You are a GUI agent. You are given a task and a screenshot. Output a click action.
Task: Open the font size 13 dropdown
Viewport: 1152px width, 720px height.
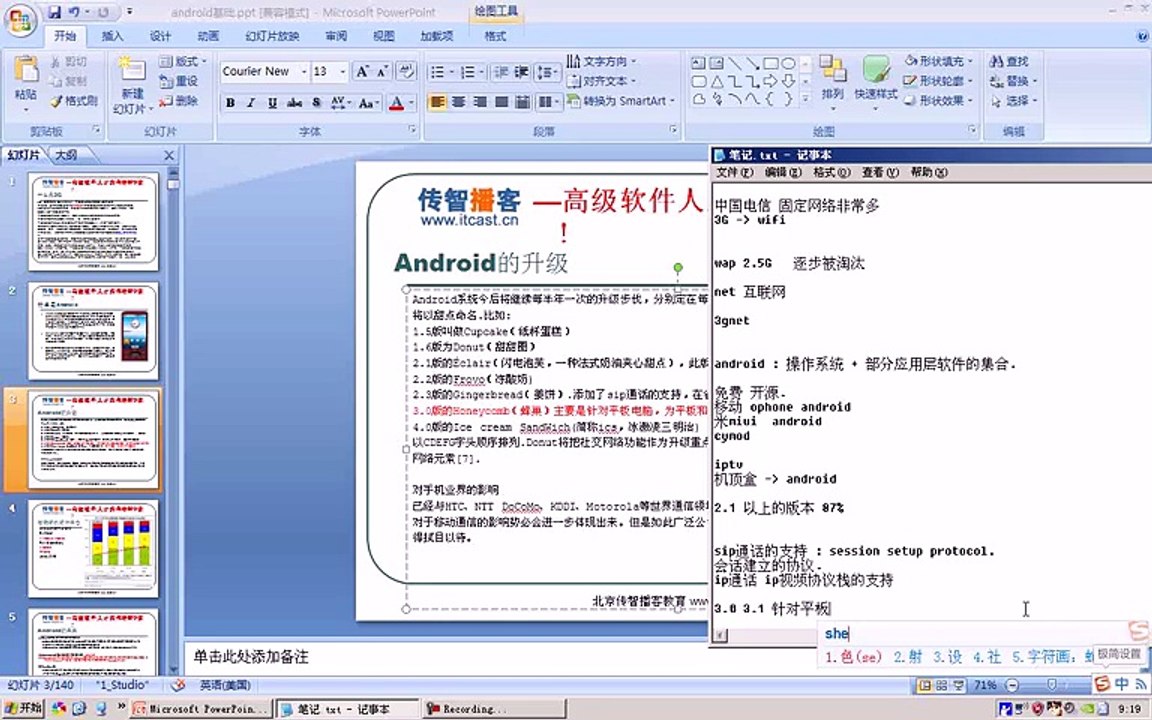pos(343,71)
